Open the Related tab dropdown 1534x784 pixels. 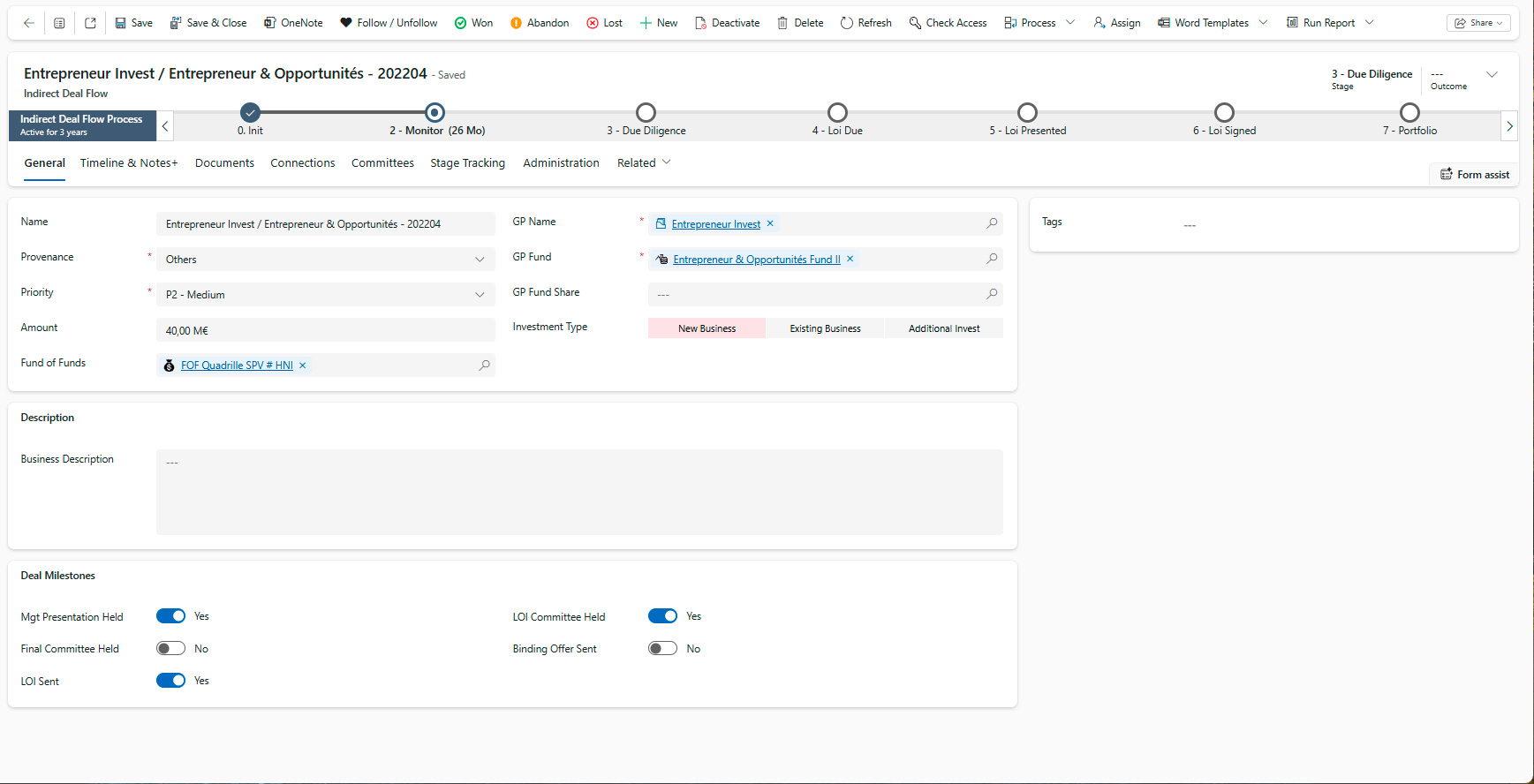[644, 163]
